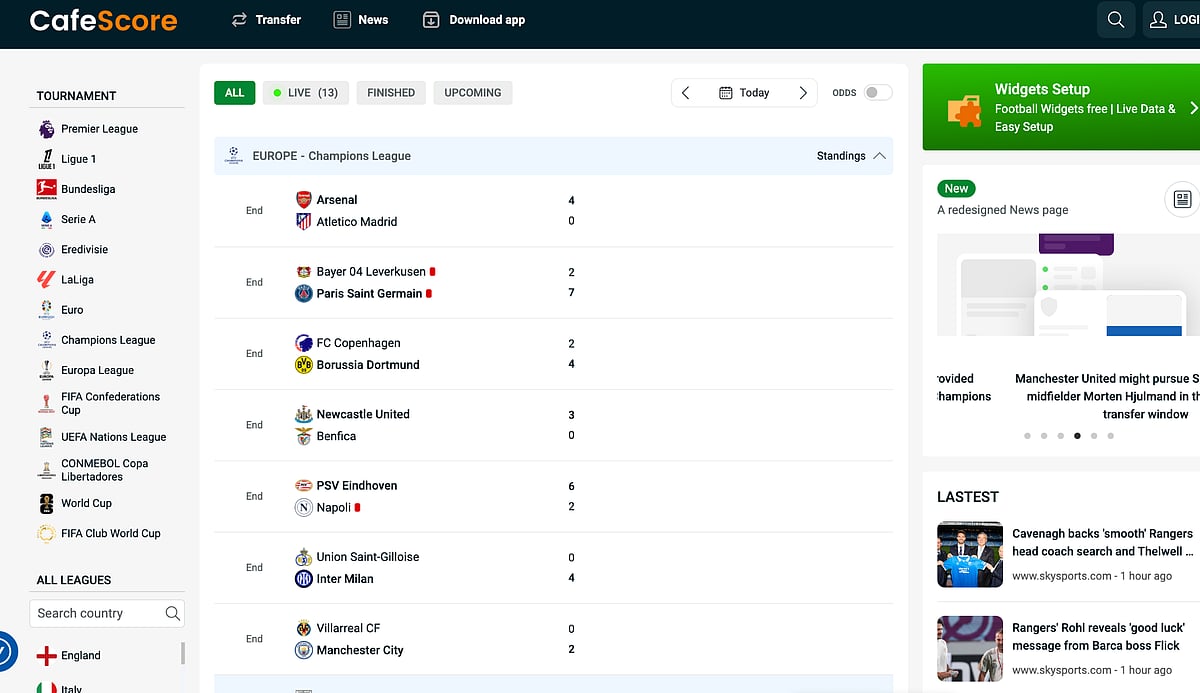Click the Premier League logo icon
Viewport: 1200px width, 693px height.
[46, 129]
